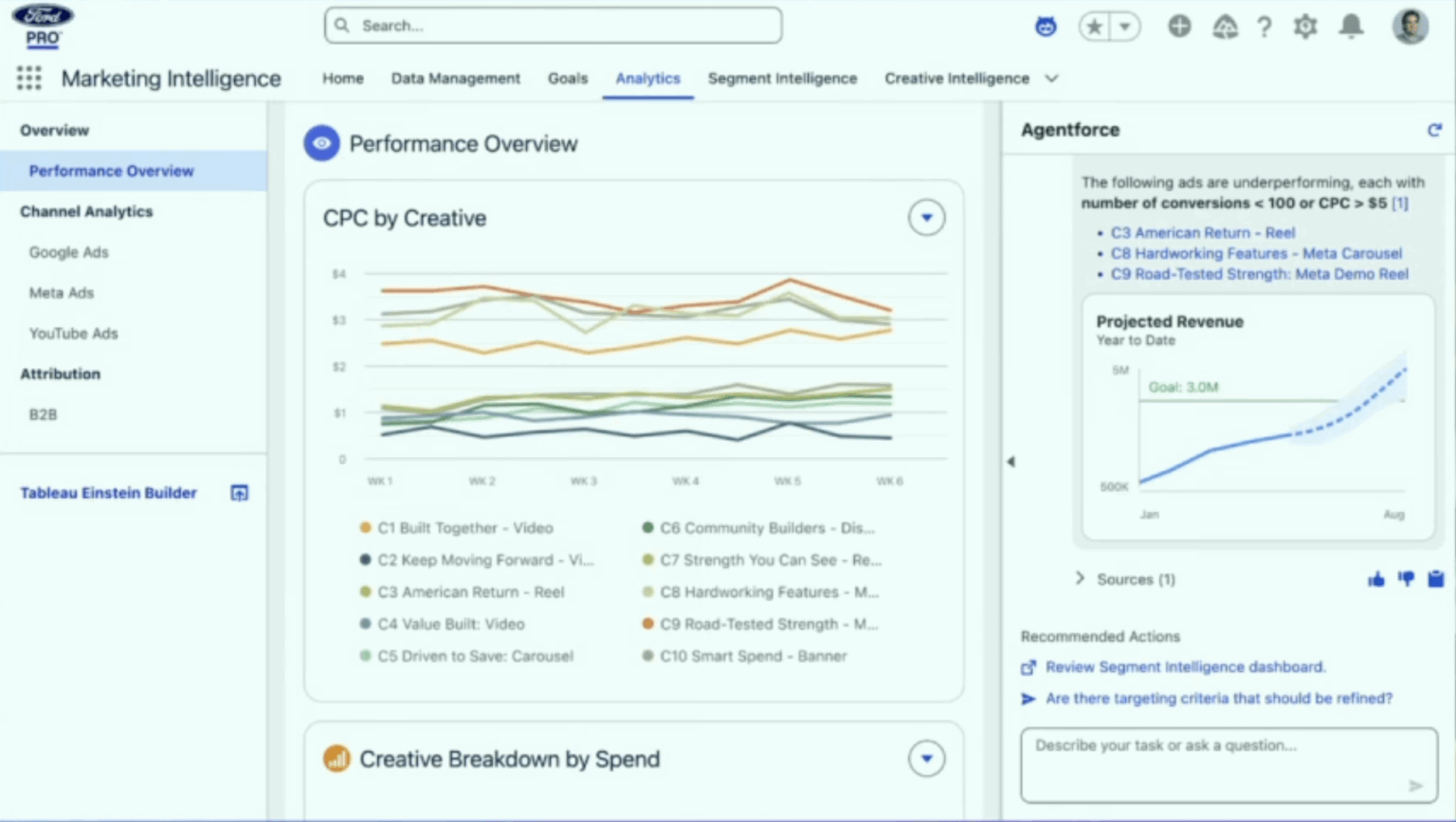Open the setup gear menu
This screenshot has height=822, width=1456.
click(x=1306, y=27)
